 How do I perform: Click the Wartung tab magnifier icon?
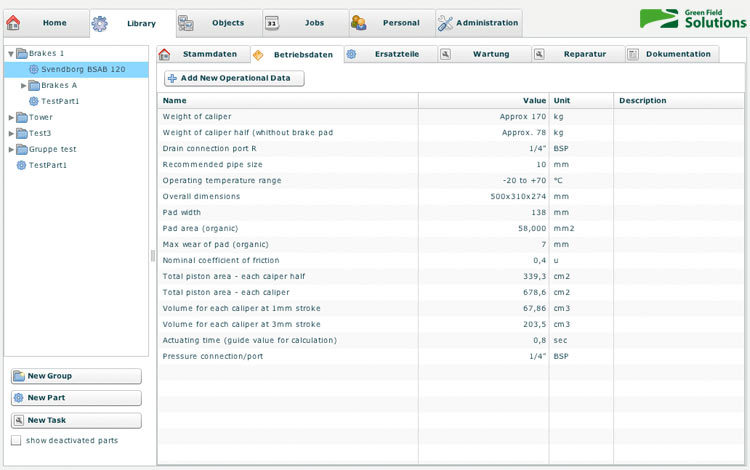click(445, 54)
